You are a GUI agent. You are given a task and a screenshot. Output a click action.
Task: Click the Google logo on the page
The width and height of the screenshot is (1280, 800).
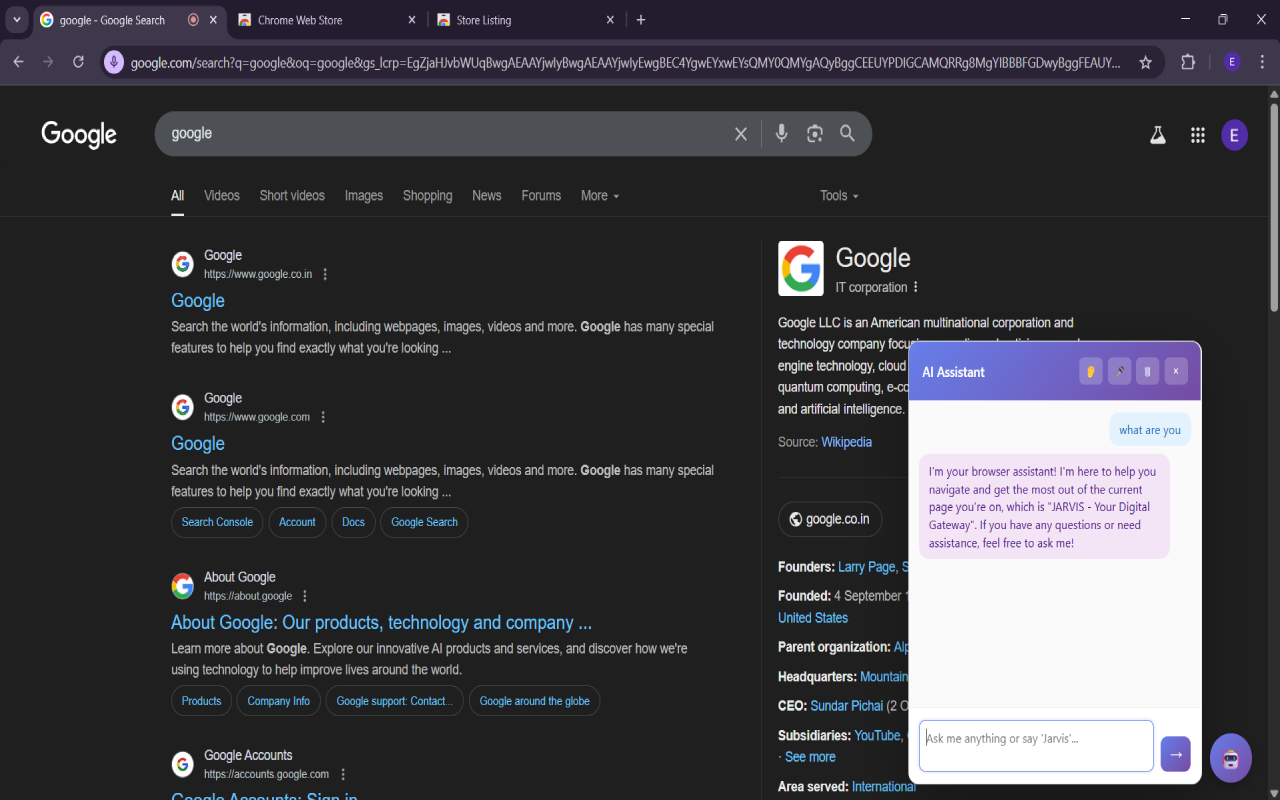click(x=79, y=135)
